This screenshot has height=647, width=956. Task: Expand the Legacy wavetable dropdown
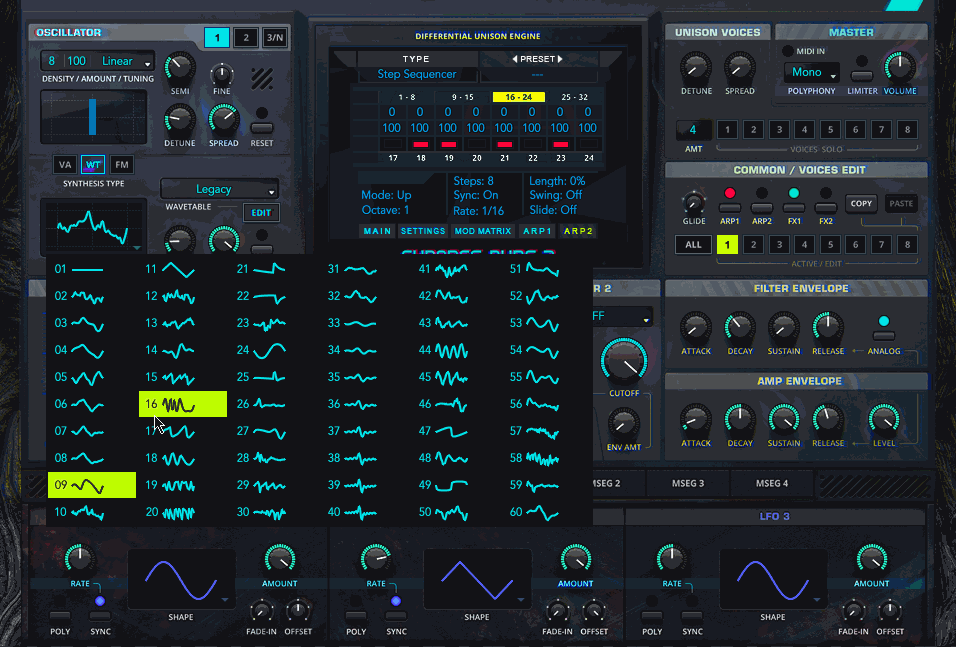[219, 189]
